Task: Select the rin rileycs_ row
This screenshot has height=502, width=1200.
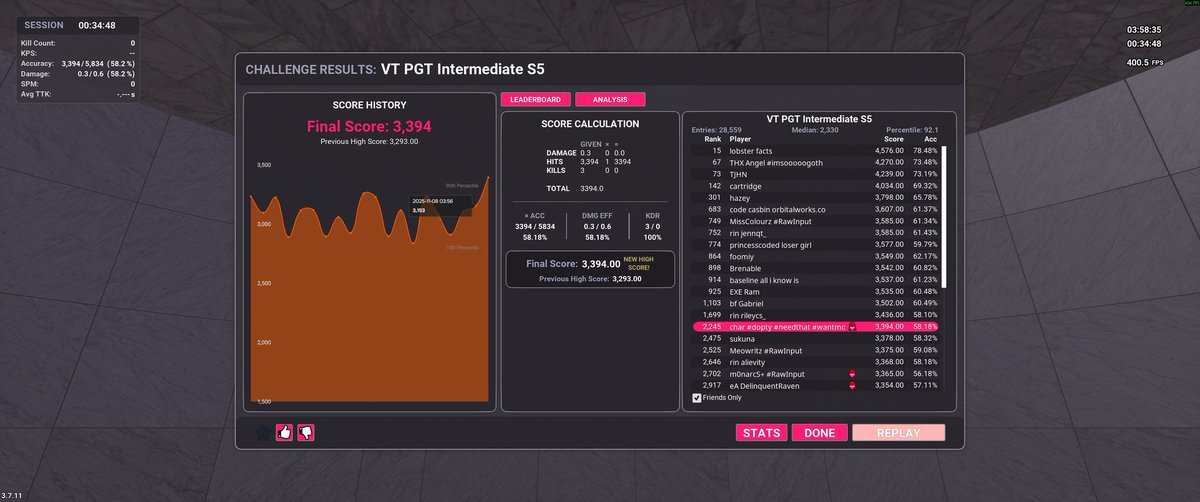Action: 815,315
